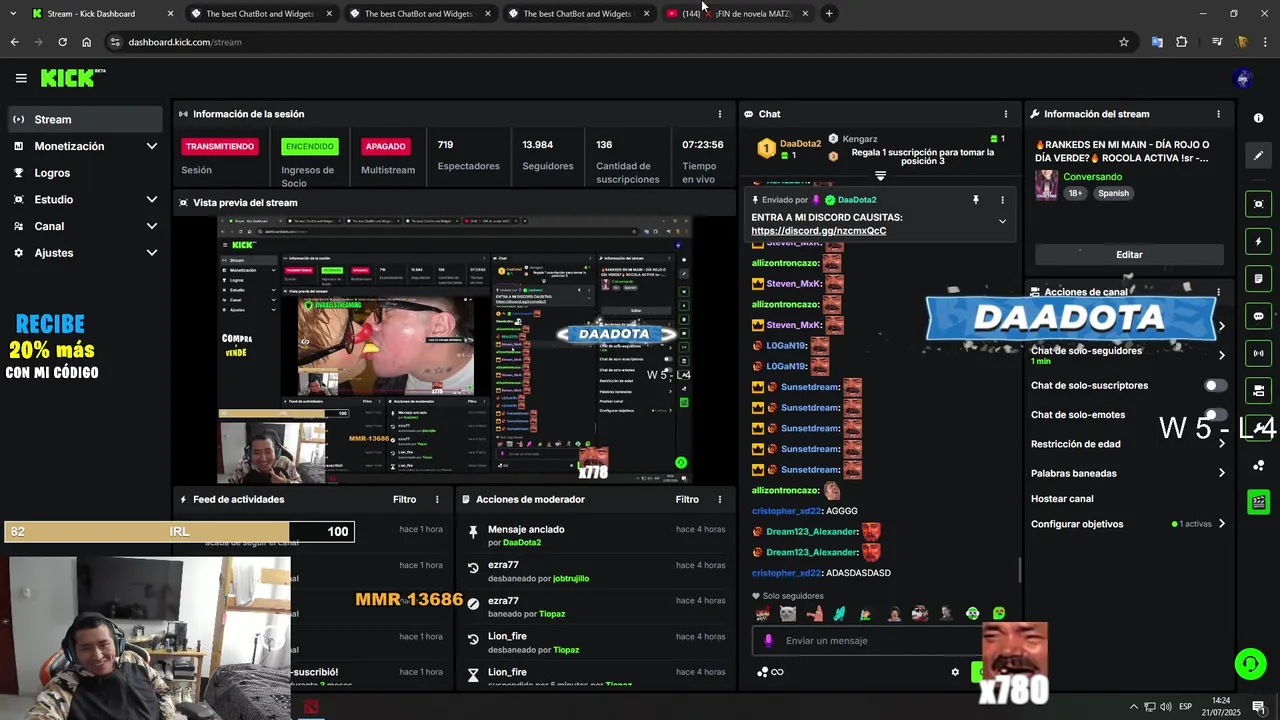Viewport: 1280px width, 720px height.
Task: Open the browser extensions puzzle icon
Action: click(x=1182, y=42)
